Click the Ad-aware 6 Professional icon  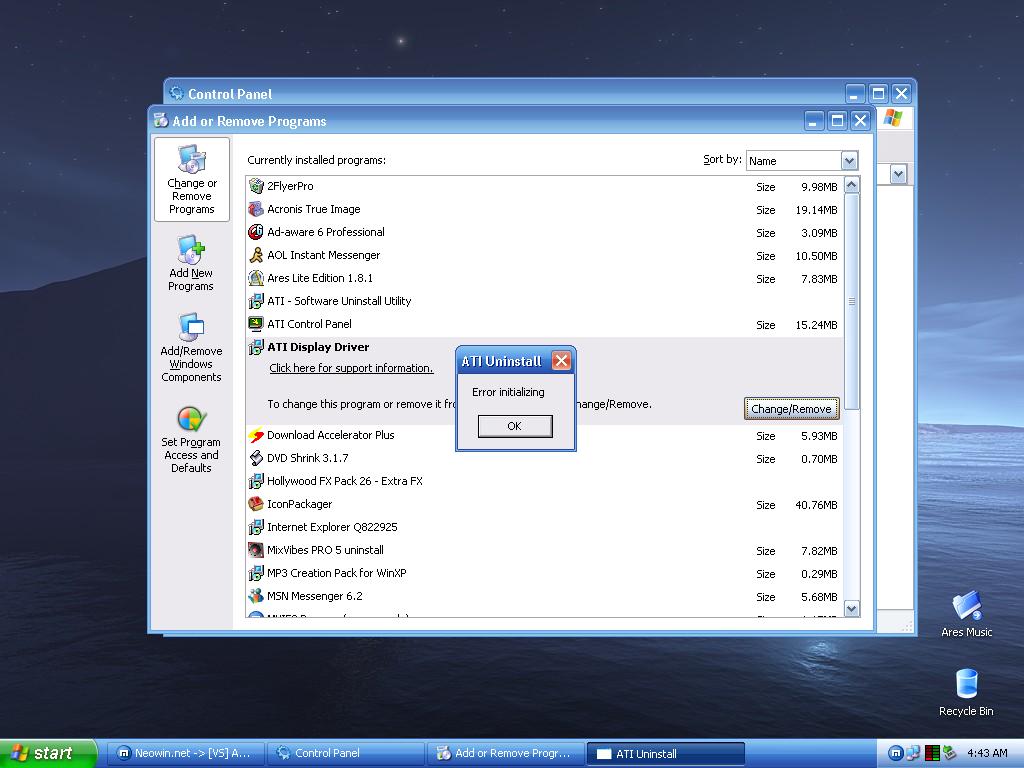258,232
